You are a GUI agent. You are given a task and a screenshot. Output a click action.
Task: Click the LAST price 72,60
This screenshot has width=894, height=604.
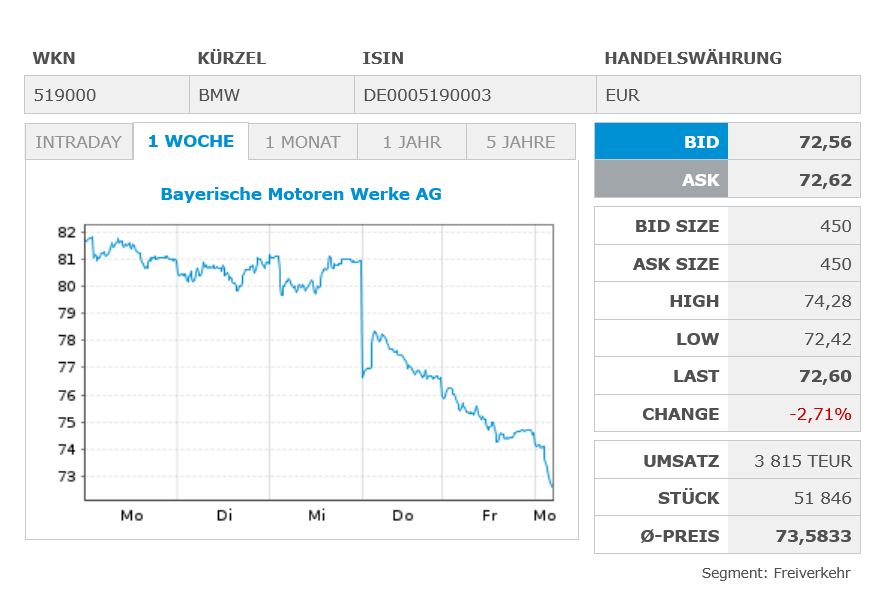click(825, 376)
